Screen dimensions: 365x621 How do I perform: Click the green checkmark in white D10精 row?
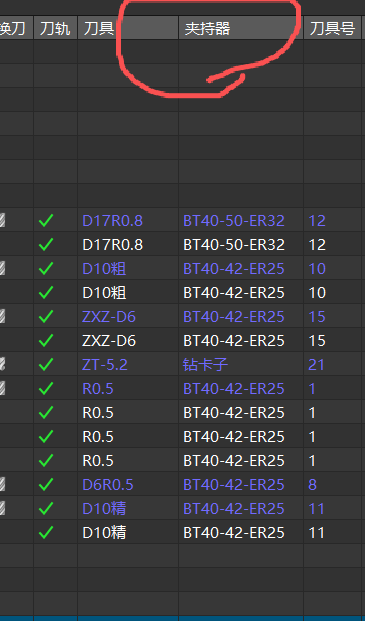(46, 533)
